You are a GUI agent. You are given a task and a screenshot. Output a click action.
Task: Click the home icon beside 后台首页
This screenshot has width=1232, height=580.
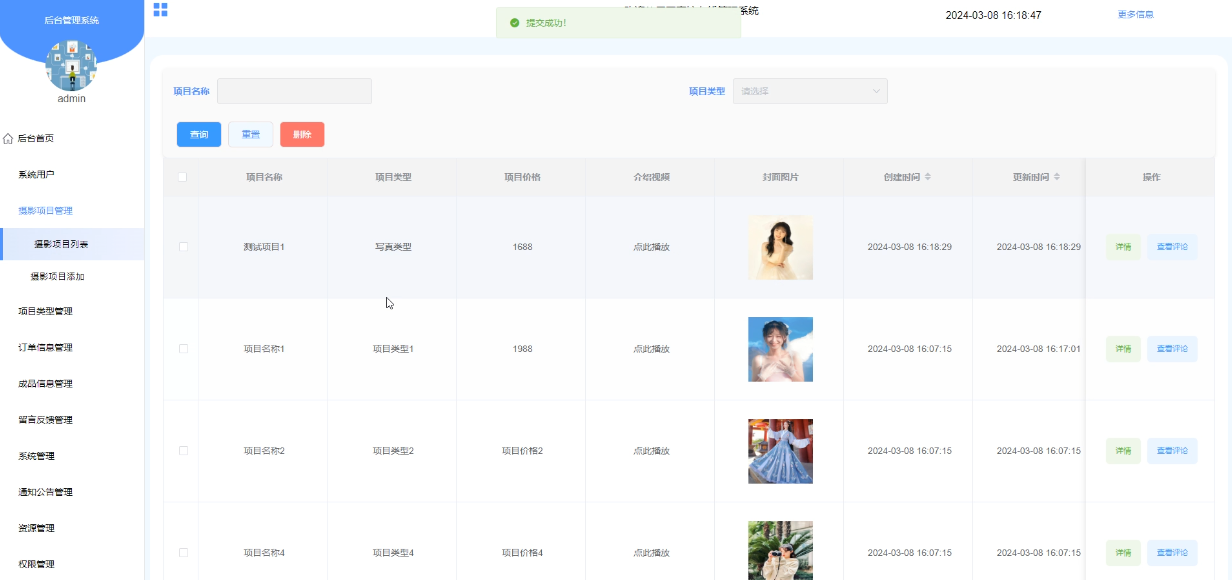[8, 138]
